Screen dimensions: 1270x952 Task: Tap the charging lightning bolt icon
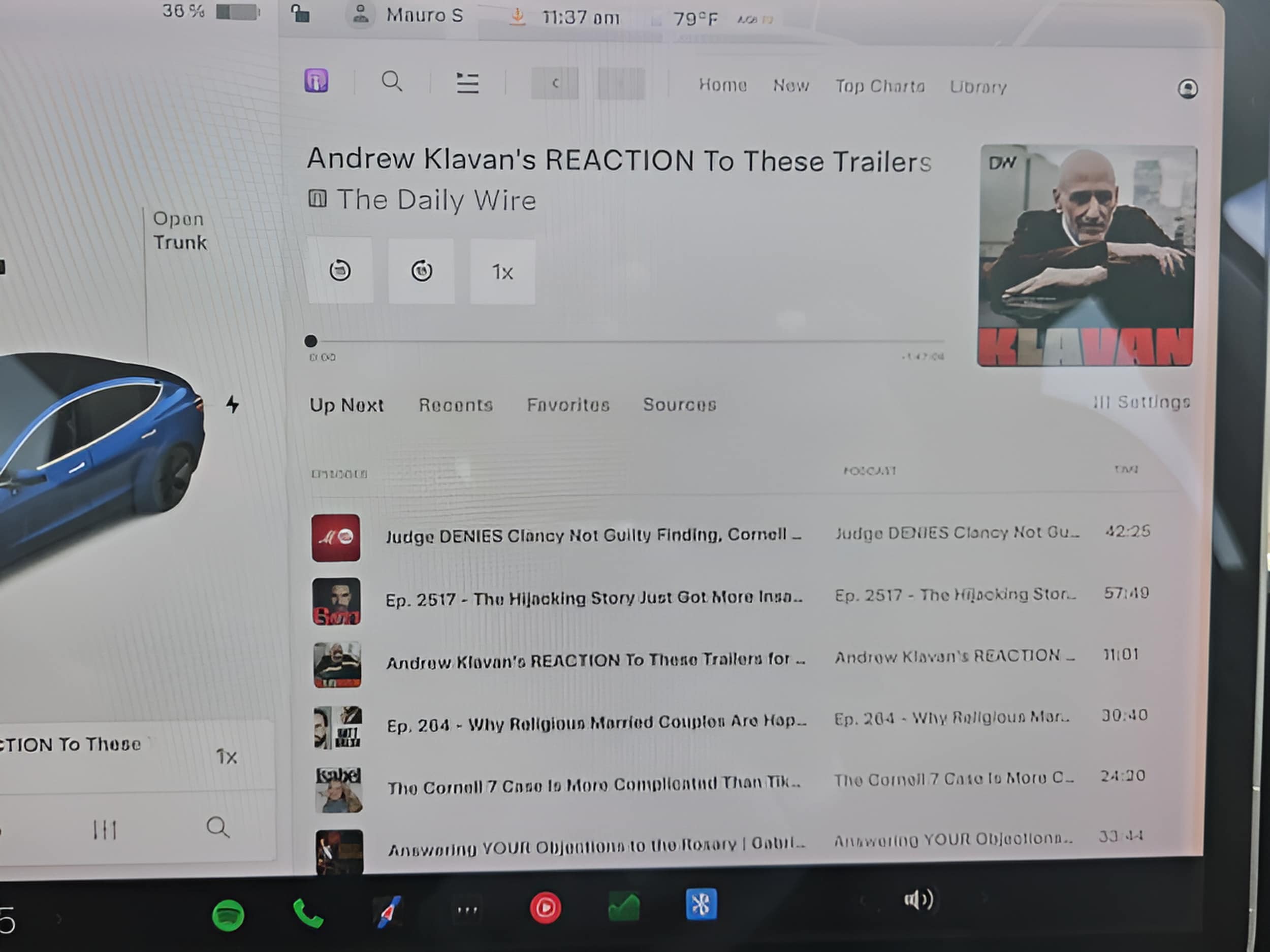pyautogui.click(x=233, y=405)
